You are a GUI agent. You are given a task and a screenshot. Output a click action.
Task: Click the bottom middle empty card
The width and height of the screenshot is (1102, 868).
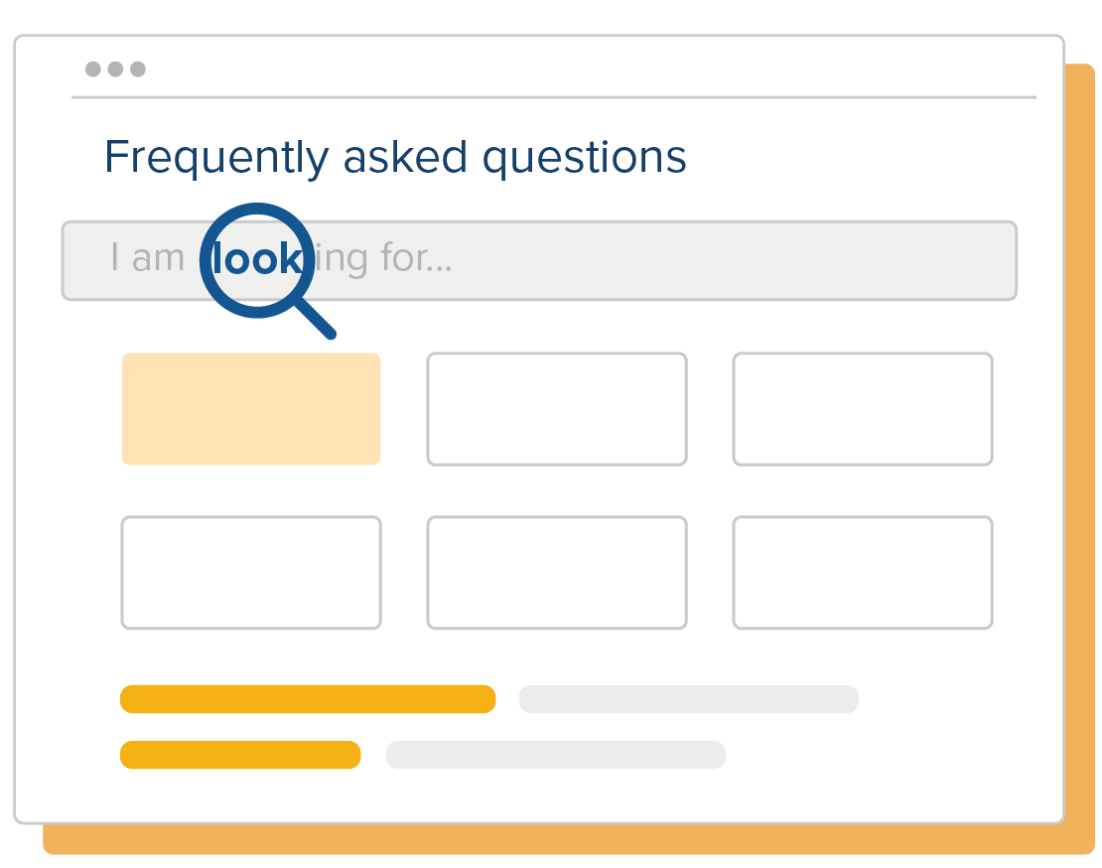click(x=557, y=572)
